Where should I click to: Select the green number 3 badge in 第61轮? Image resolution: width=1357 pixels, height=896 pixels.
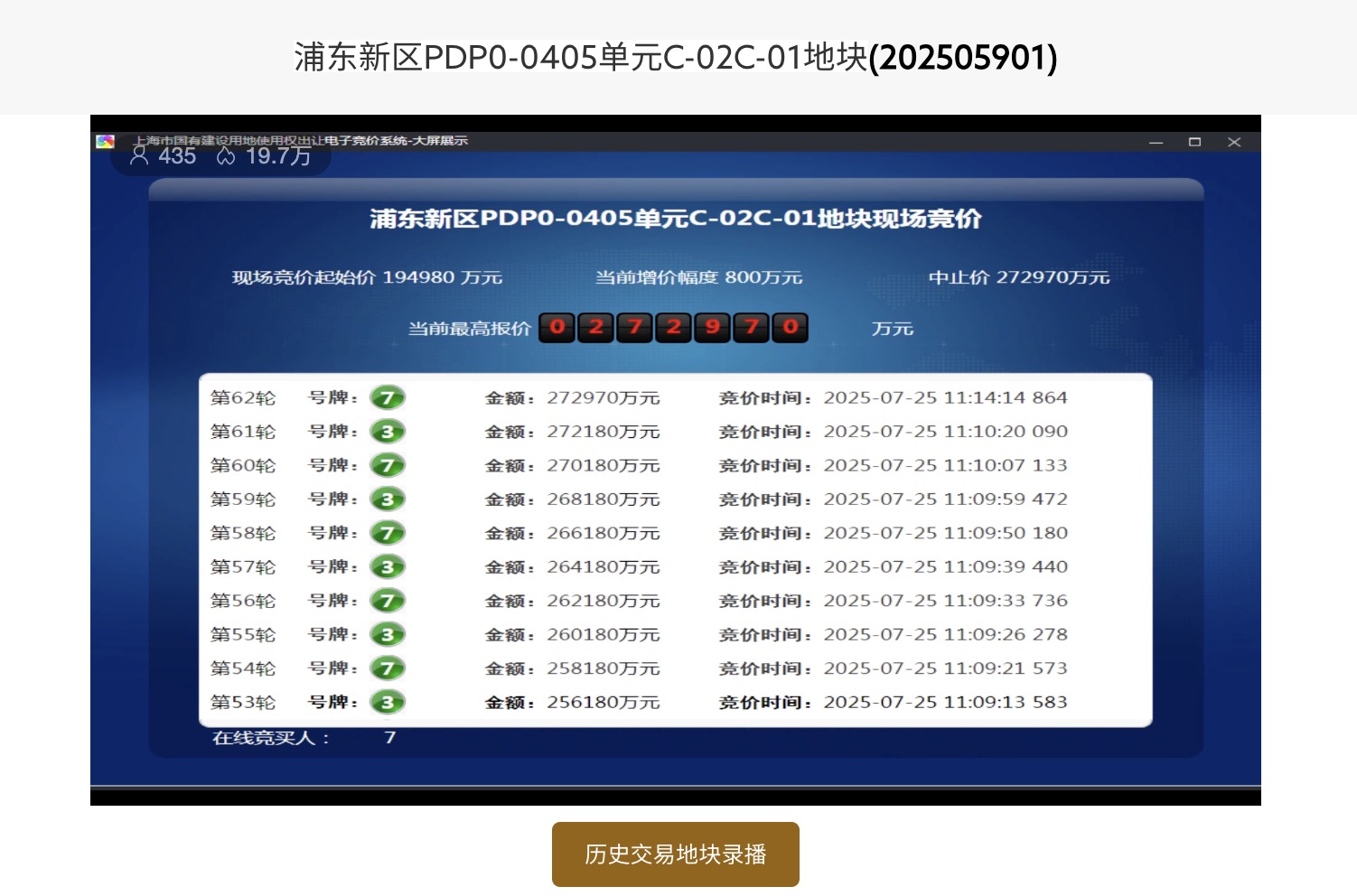[x=388, y=432]
